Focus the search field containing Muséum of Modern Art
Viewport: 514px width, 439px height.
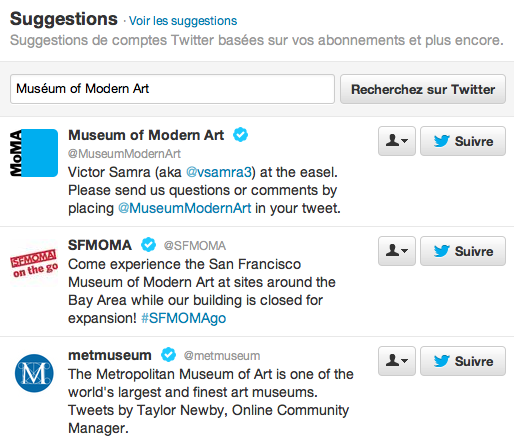172,89
